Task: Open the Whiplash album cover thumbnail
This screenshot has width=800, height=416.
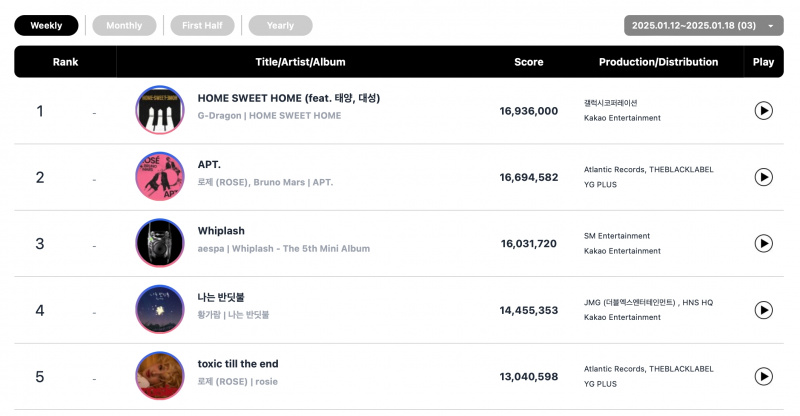Action: (x=160, y=243)
